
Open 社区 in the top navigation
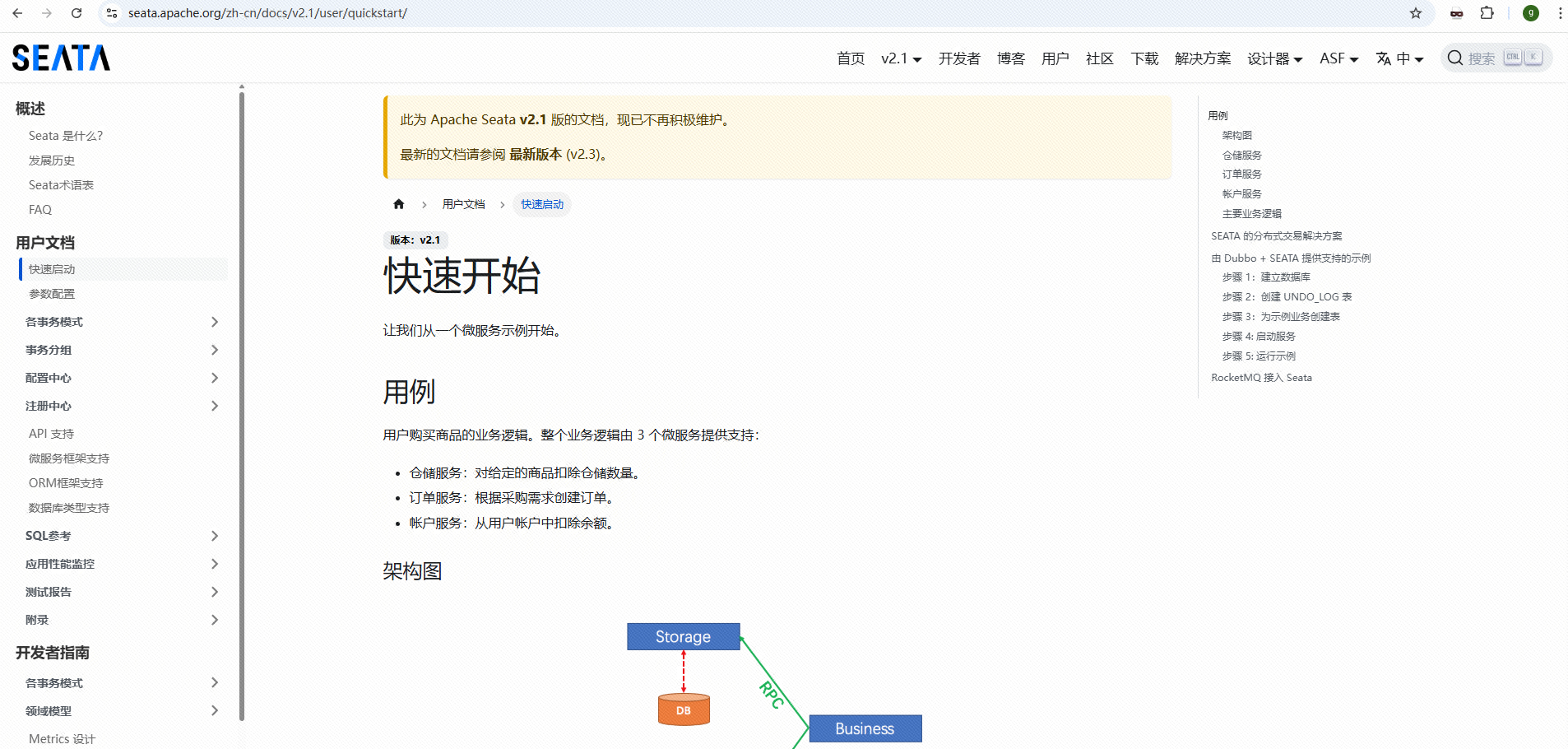coord(1100,58)
